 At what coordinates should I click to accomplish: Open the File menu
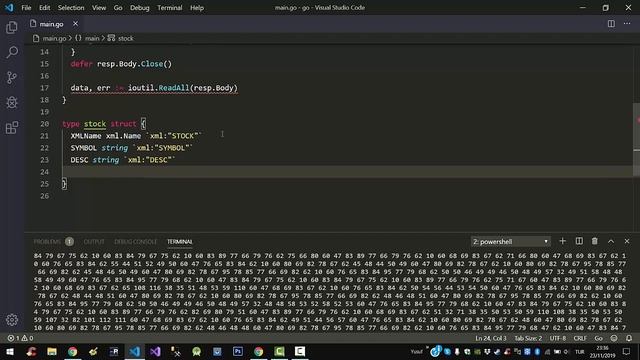point(26,7)
